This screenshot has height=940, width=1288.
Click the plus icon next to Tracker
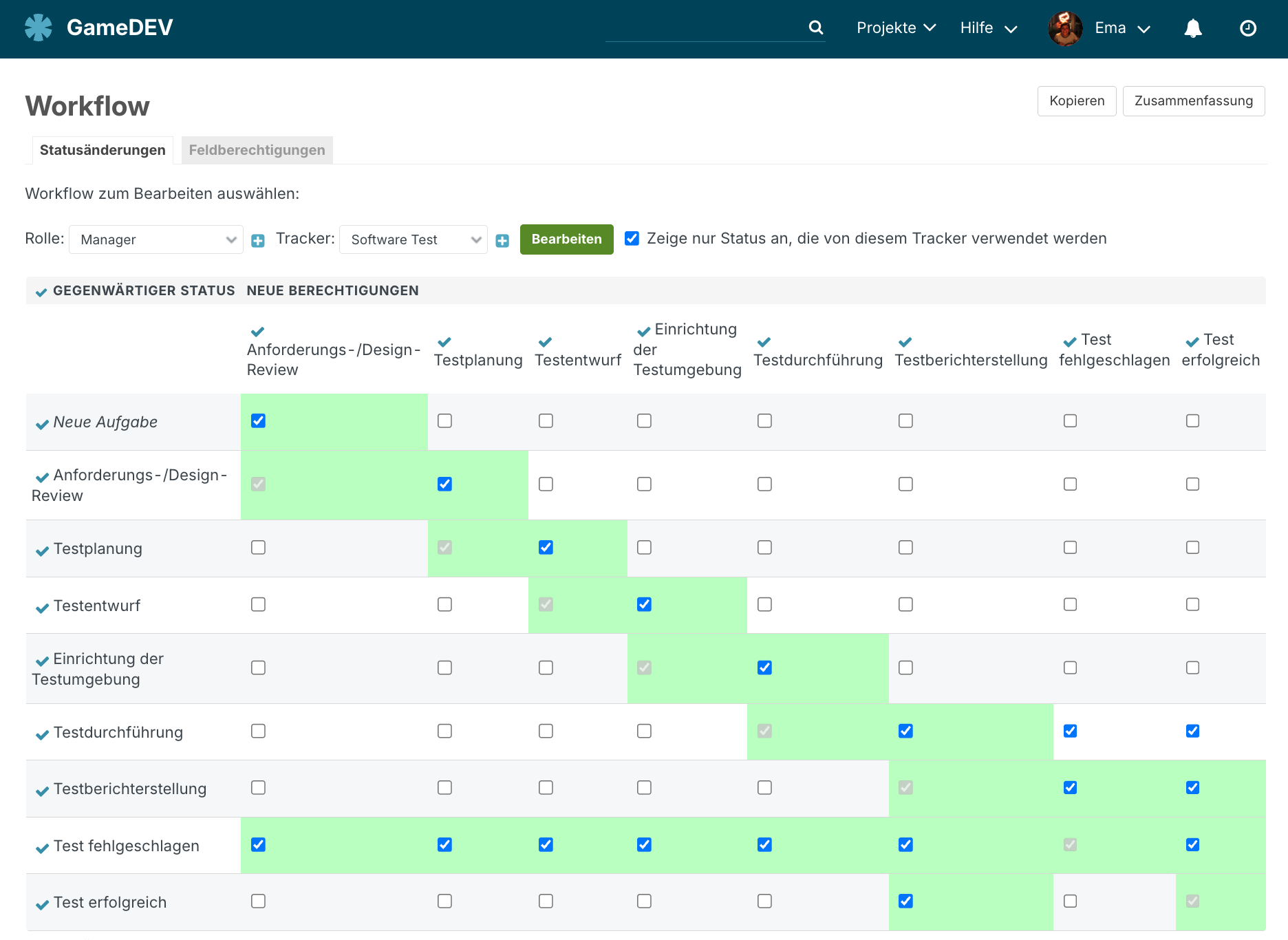pos(502,240)
